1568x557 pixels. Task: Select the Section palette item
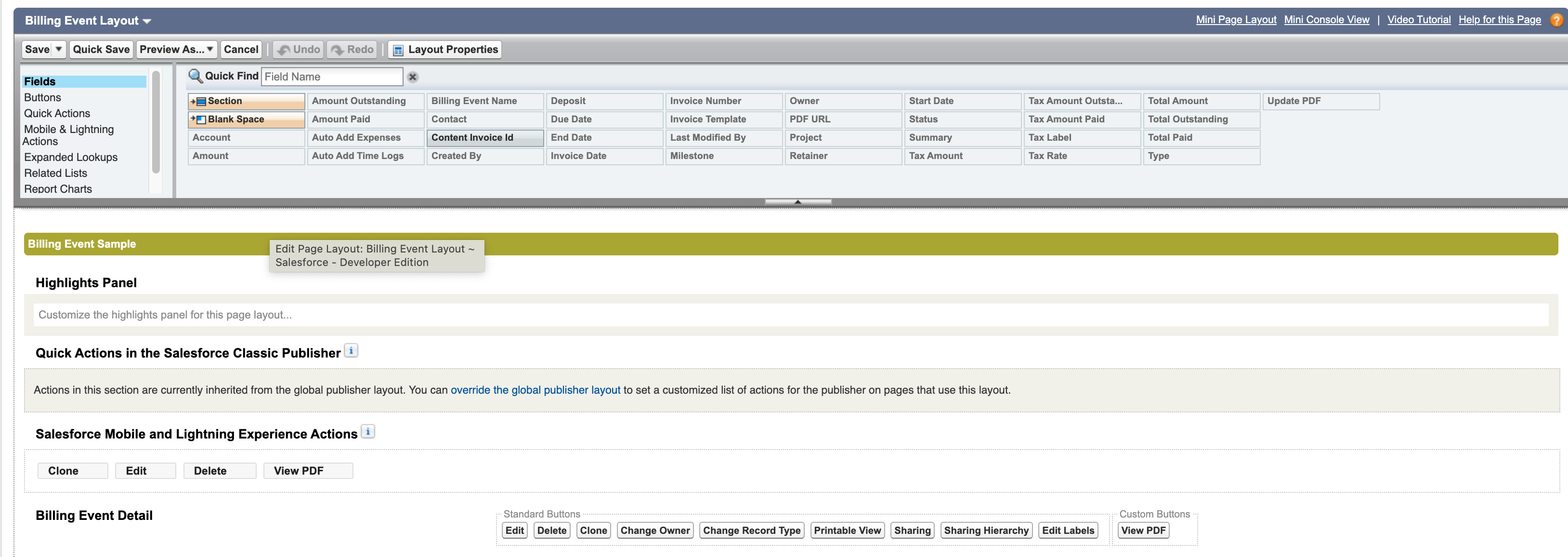247,101
